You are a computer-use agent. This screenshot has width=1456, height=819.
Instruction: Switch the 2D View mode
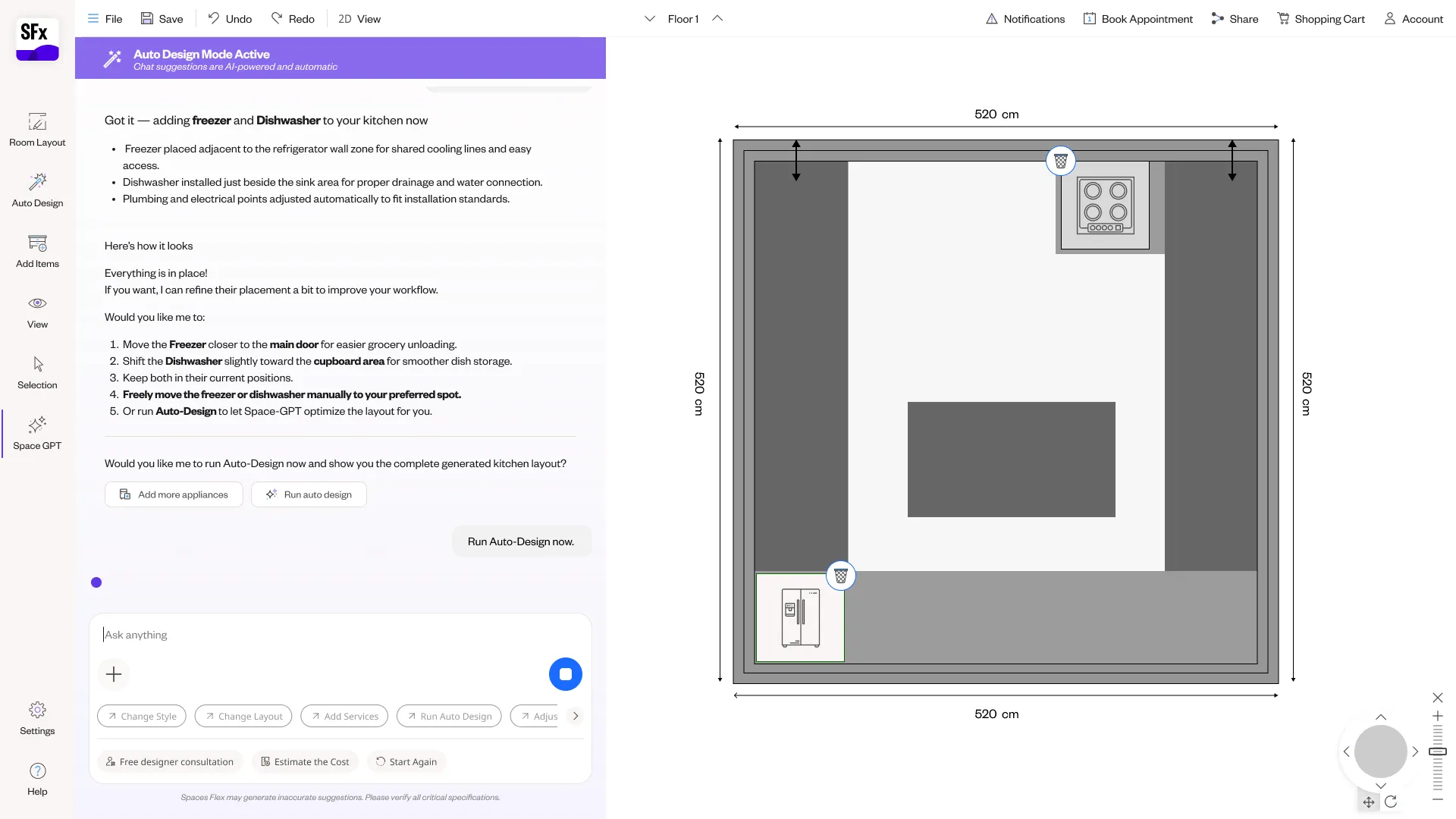[359, 18]
